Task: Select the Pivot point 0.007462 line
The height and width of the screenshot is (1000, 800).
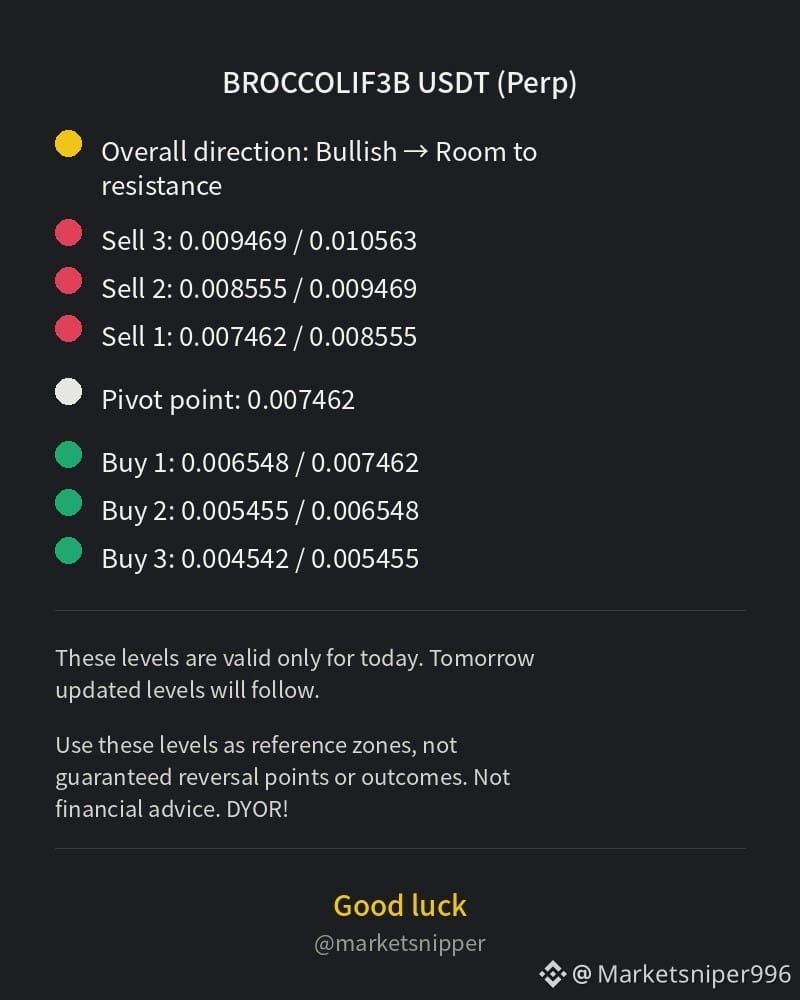Action: point(228,401)
